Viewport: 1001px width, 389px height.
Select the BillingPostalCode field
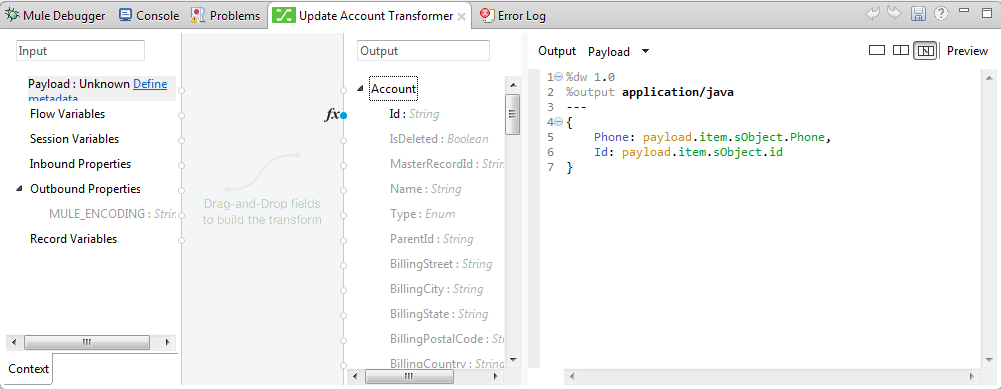[x=447, y=339]
